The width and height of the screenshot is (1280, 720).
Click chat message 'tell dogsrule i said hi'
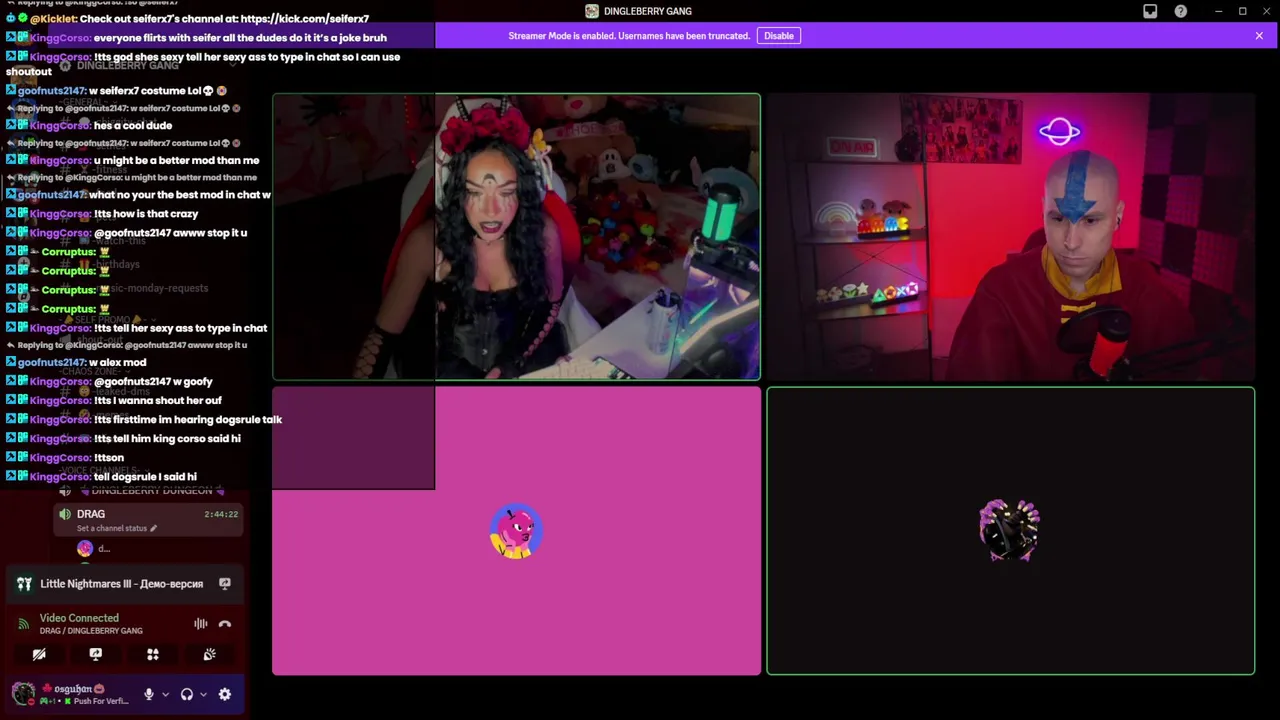[145, 477]
